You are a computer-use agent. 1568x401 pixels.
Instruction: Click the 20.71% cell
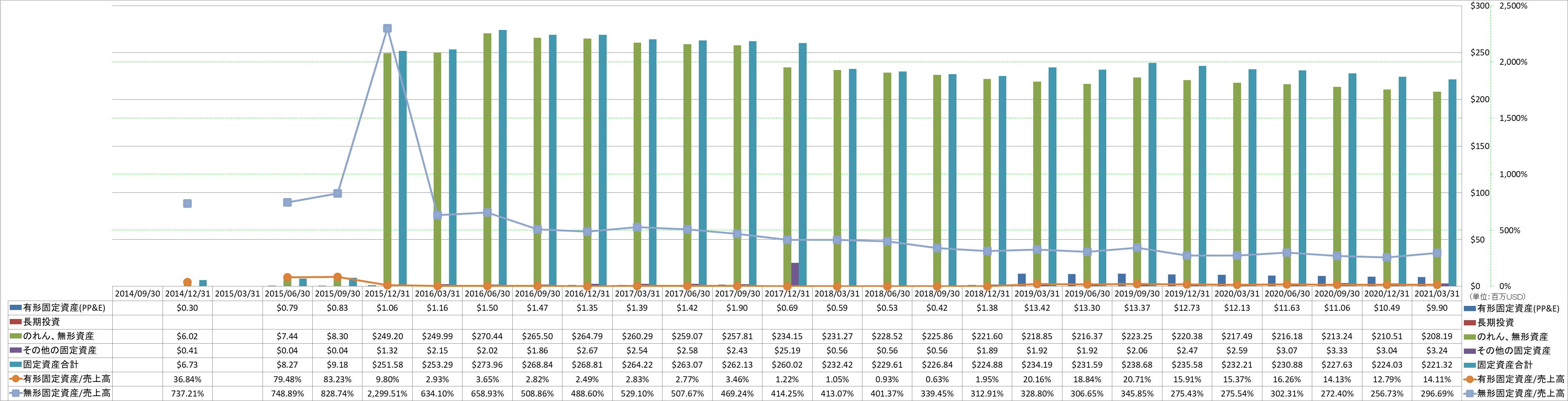pos(1137,379)
